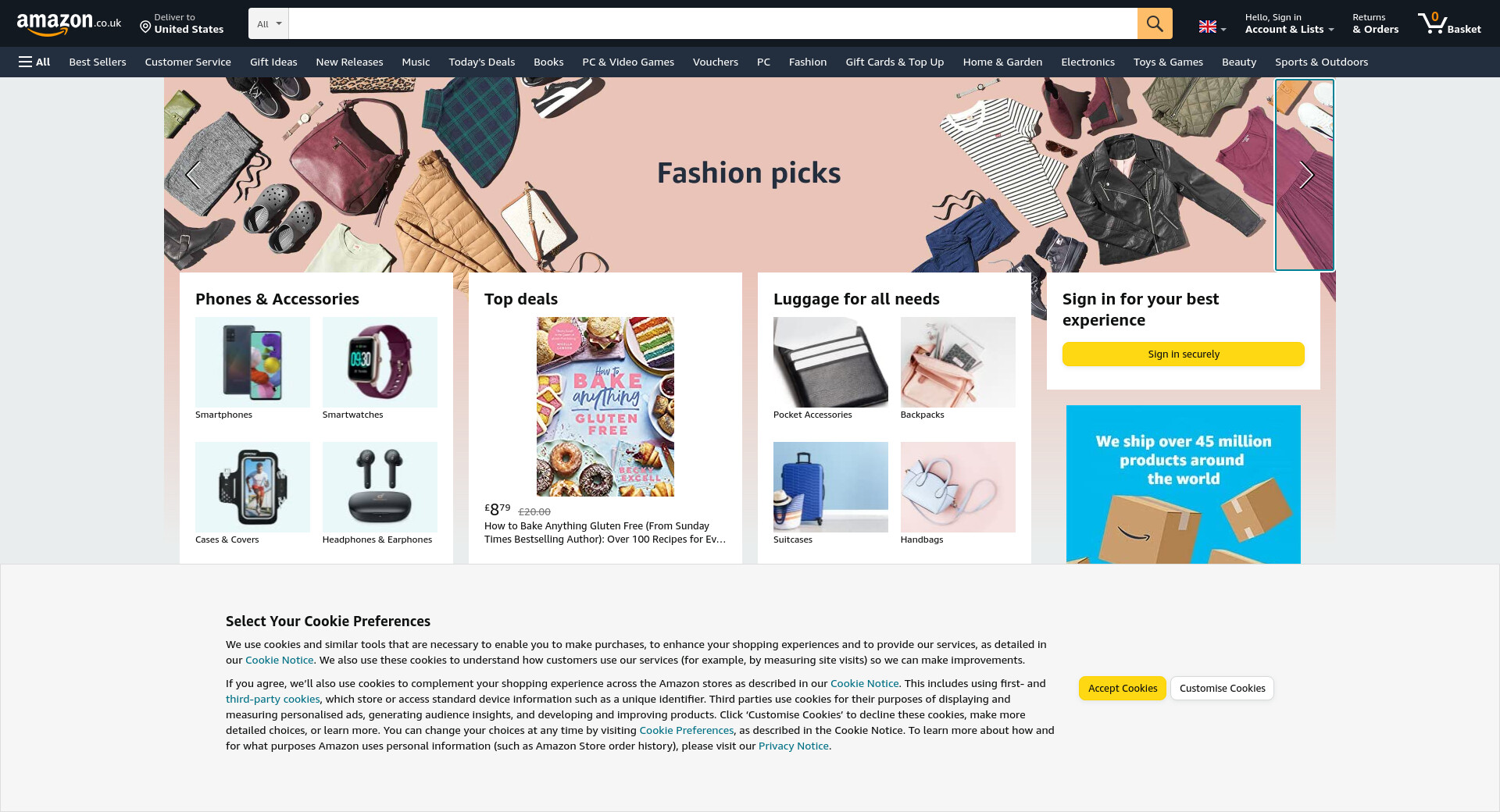
Task: Expand Account & Lists dropdown
Action: click(1289, 23)
